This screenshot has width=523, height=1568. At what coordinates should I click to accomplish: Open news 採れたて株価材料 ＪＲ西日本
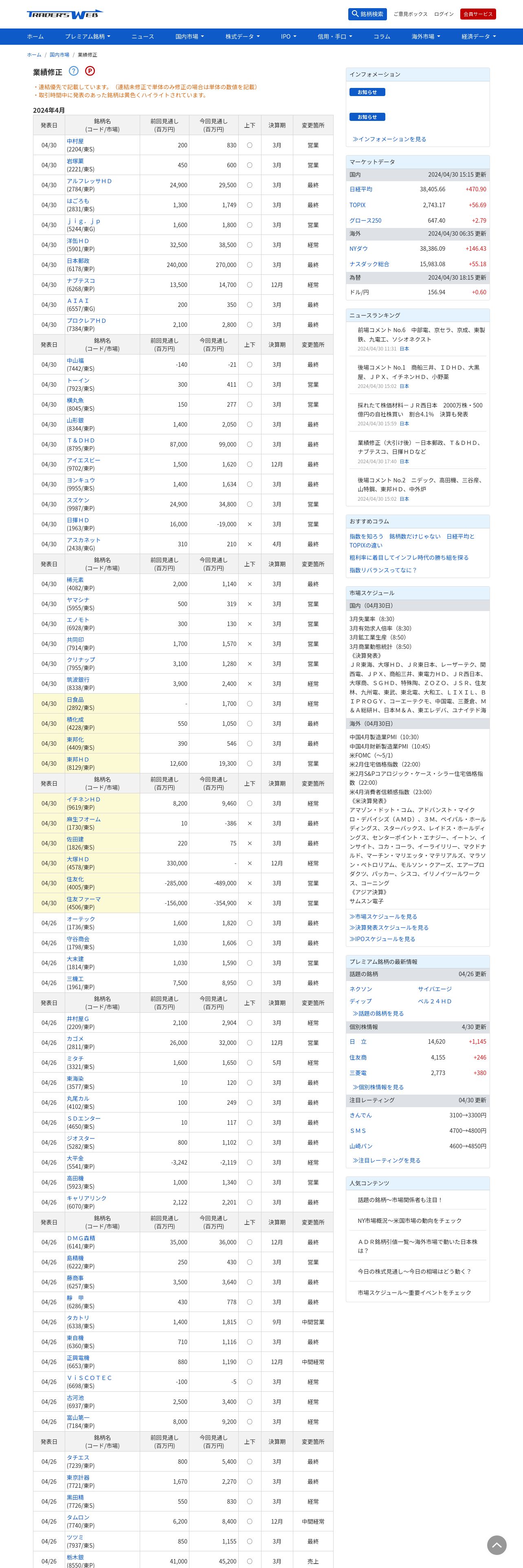pos(420,410)
